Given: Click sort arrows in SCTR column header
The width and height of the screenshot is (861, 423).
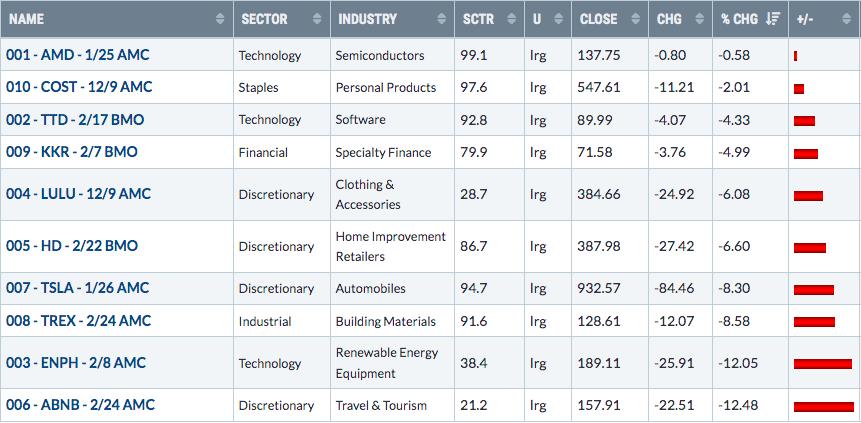Looking at the screenshot, I should click(511, 19).
